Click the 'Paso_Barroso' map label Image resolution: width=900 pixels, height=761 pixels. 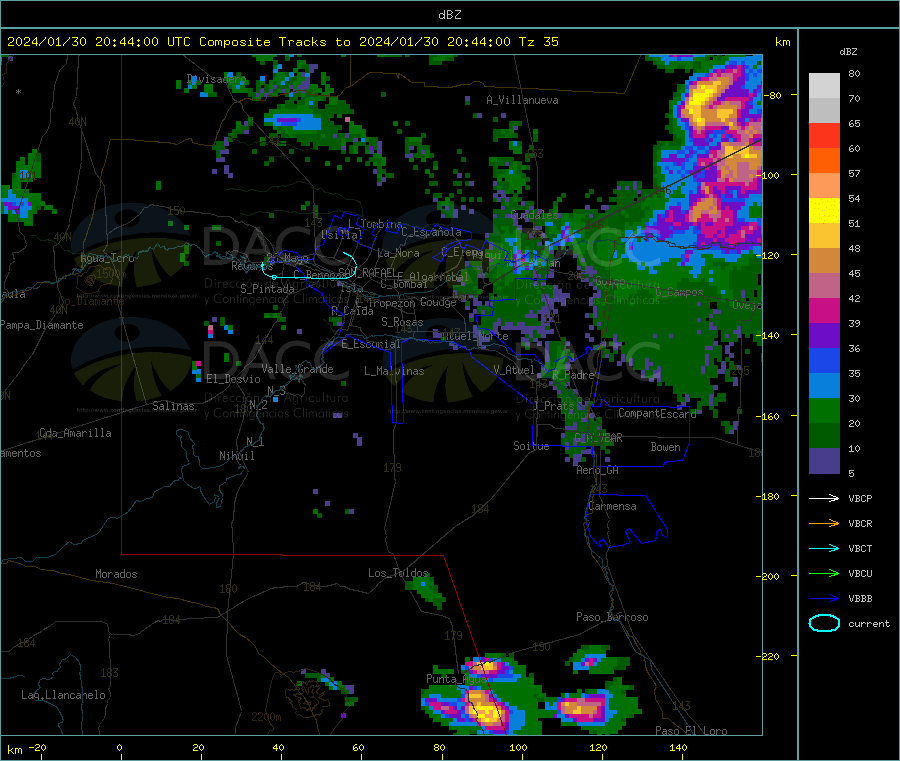pyautogui.click(x=612, y=617)
